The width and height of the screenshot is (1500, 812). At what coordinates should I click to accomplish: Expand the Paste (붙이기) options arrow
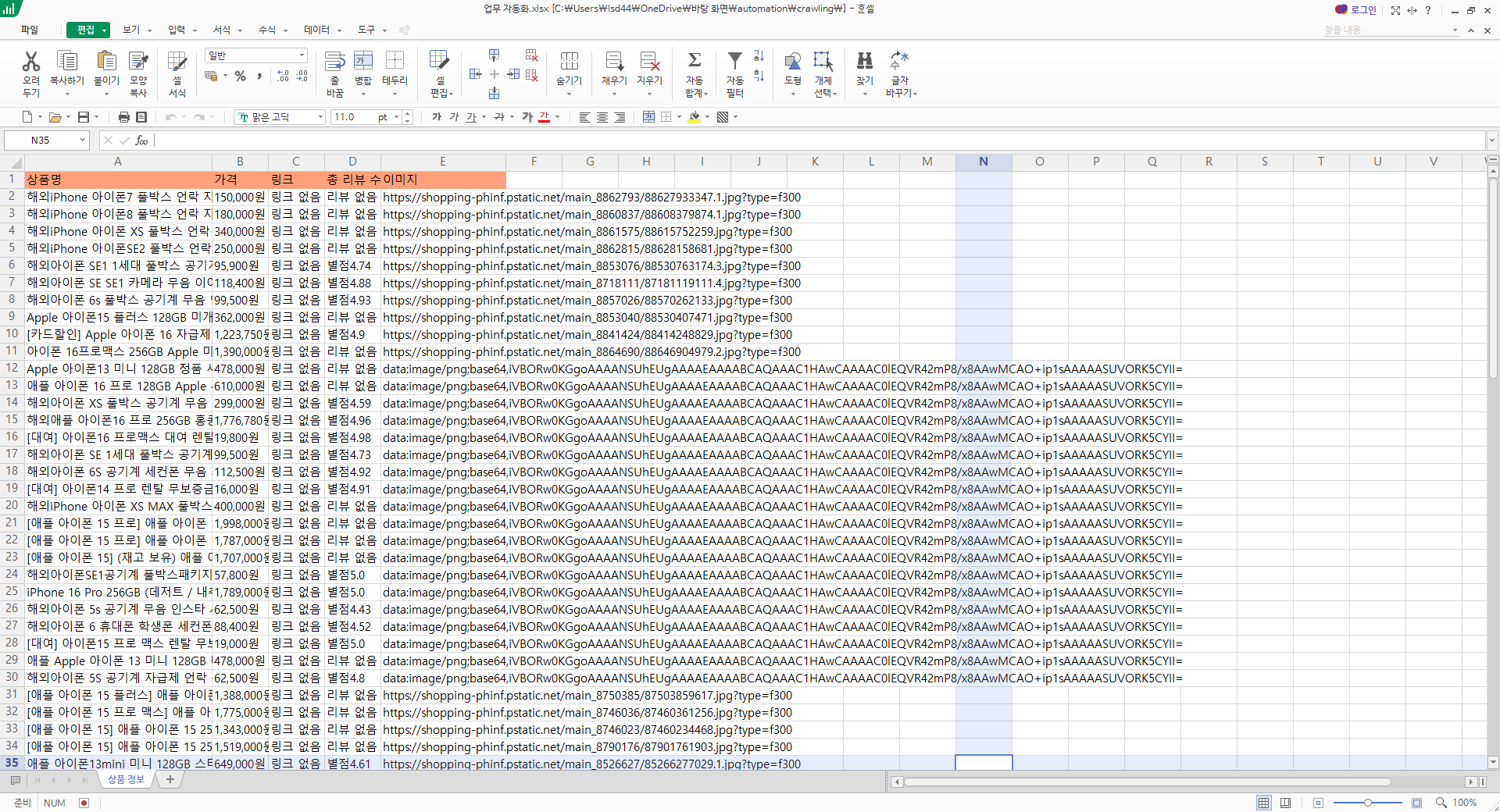pos(106,94)
